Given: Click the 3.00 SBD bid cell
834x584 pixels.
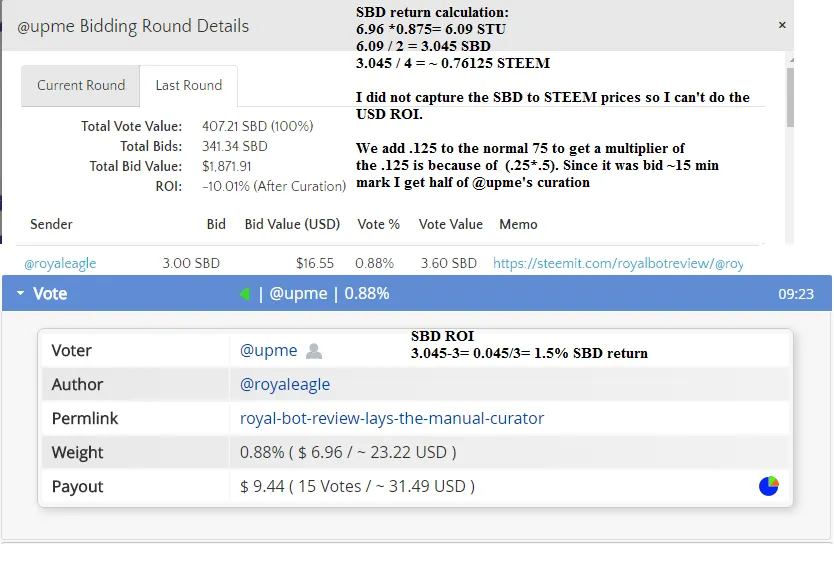Looking at the screenshot, I should tap(191, 263).
